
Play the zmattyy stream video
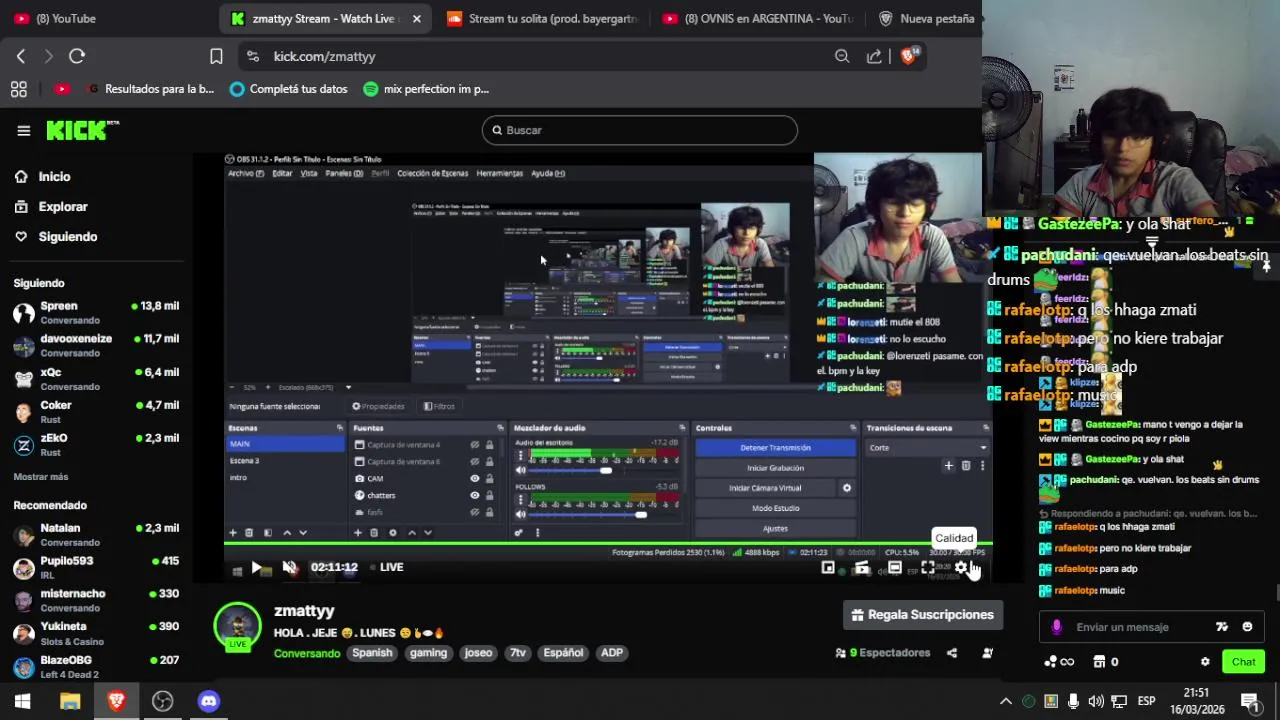point(257,567)
